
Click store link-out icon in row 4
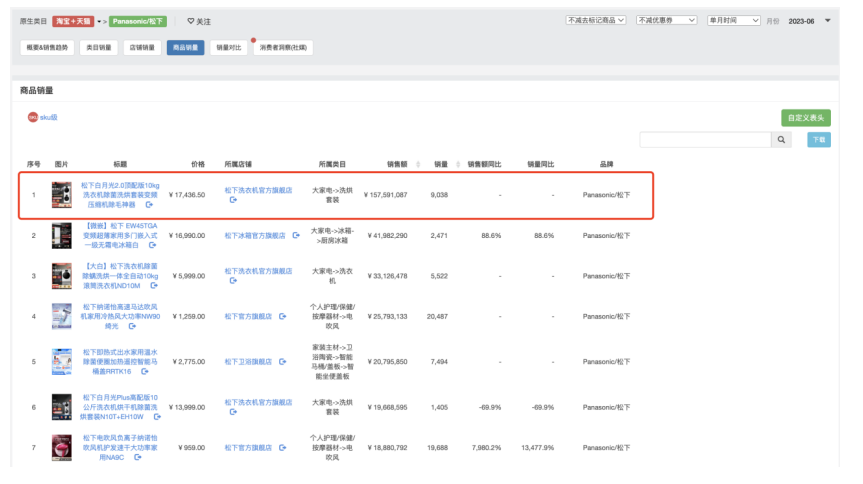[x=282, y=317]
